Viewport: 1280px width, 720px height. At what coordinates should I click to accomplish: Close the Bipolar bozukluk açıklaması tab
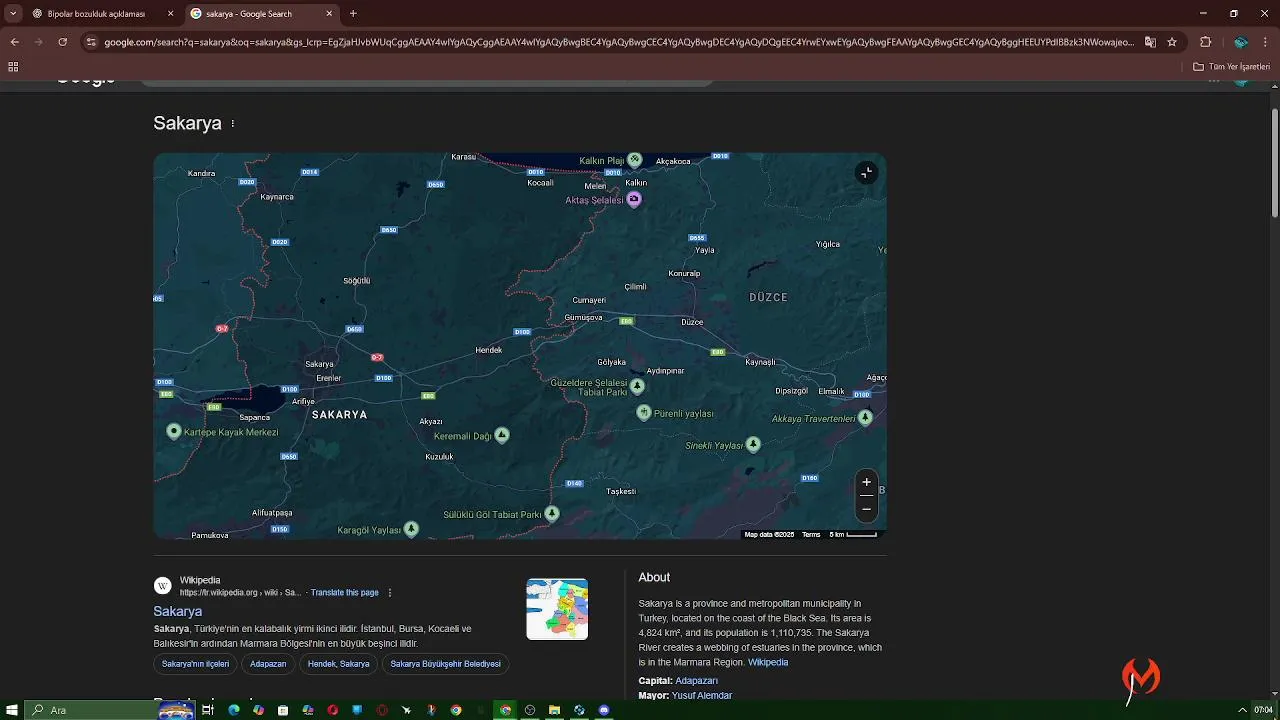point(170,14)
